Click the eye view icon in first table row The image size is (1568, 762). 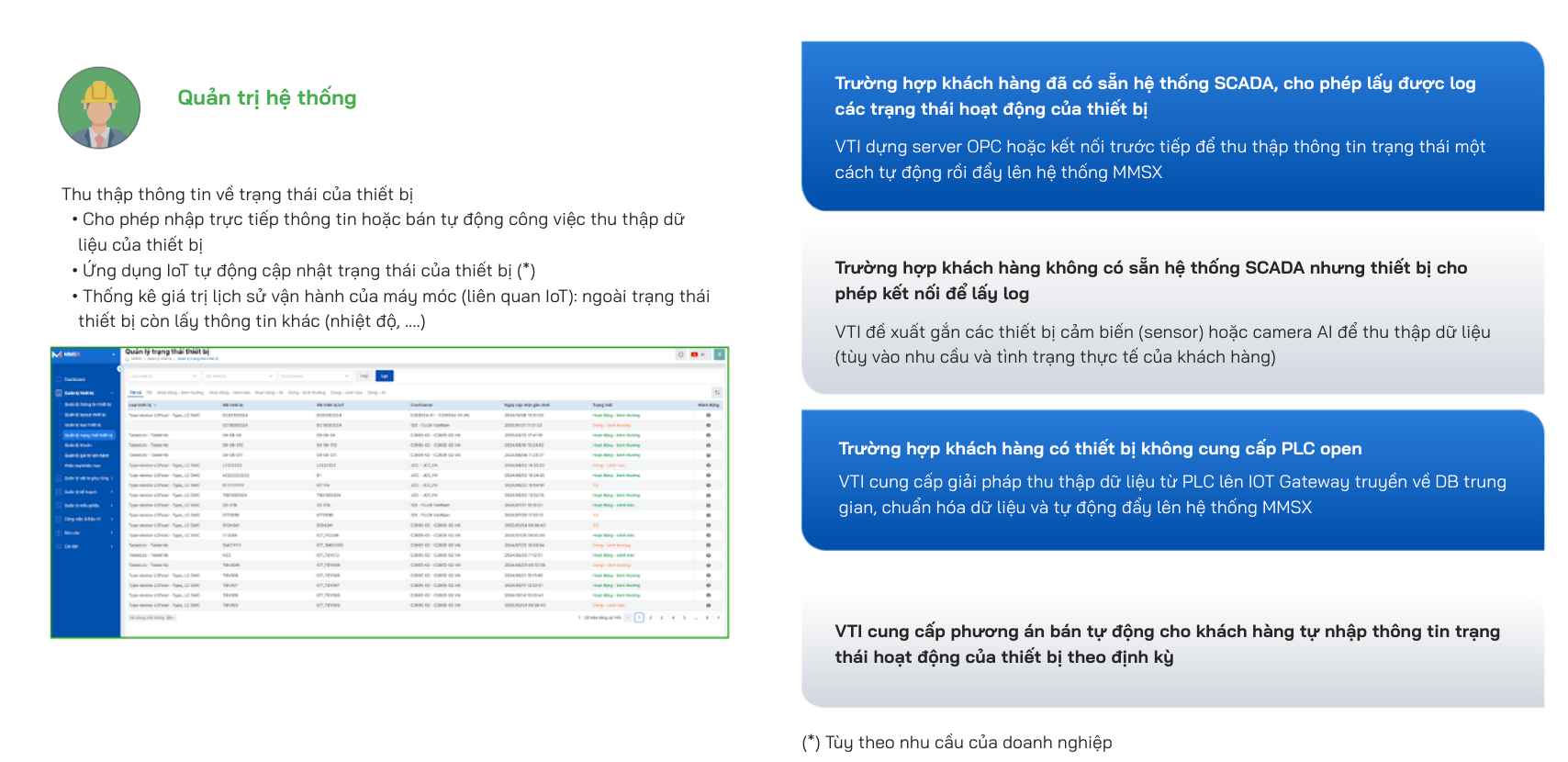pos(708,415)
